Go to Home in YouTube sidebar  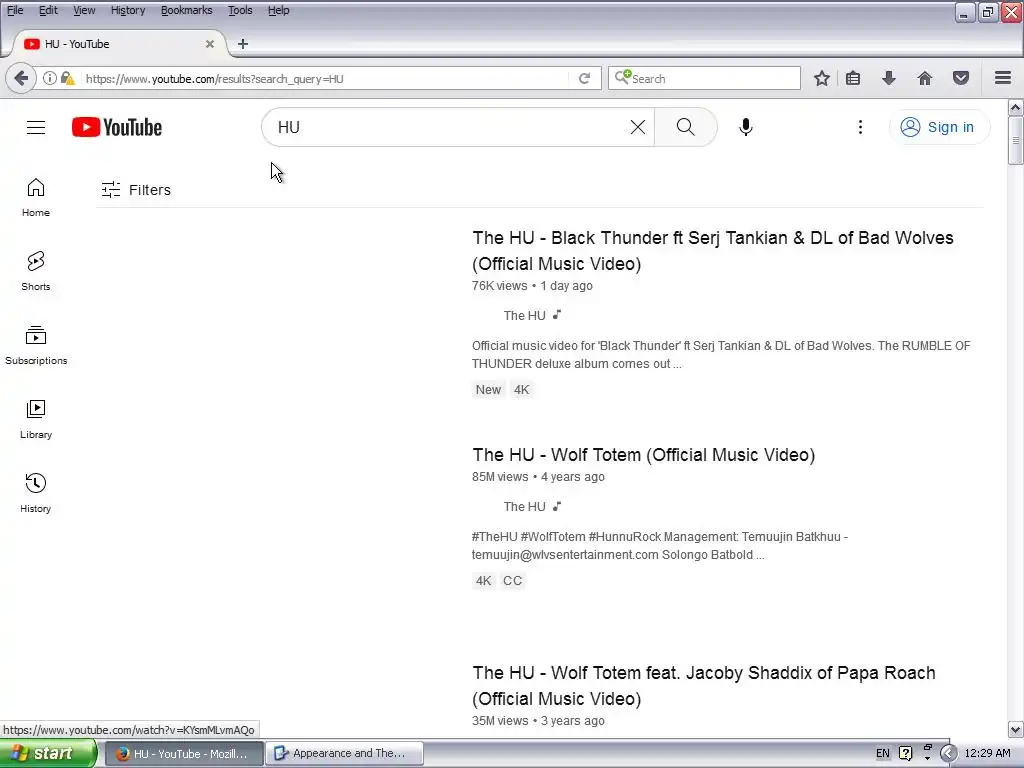point(36,197)
